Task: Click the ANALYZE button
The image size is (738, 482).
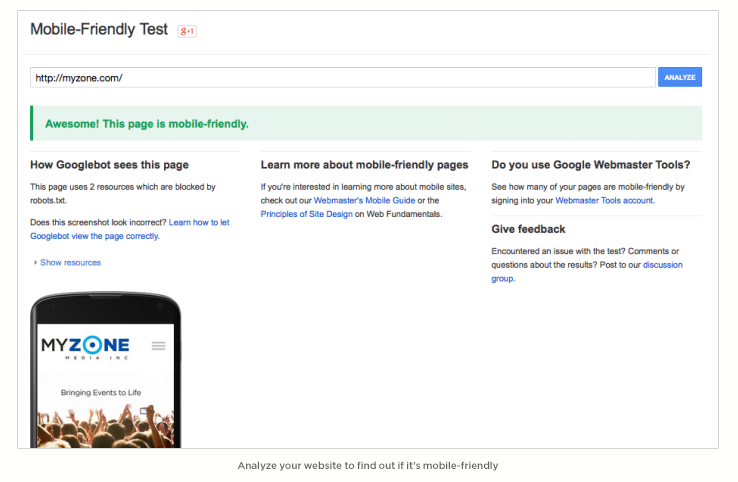Action: pos(680,77)
